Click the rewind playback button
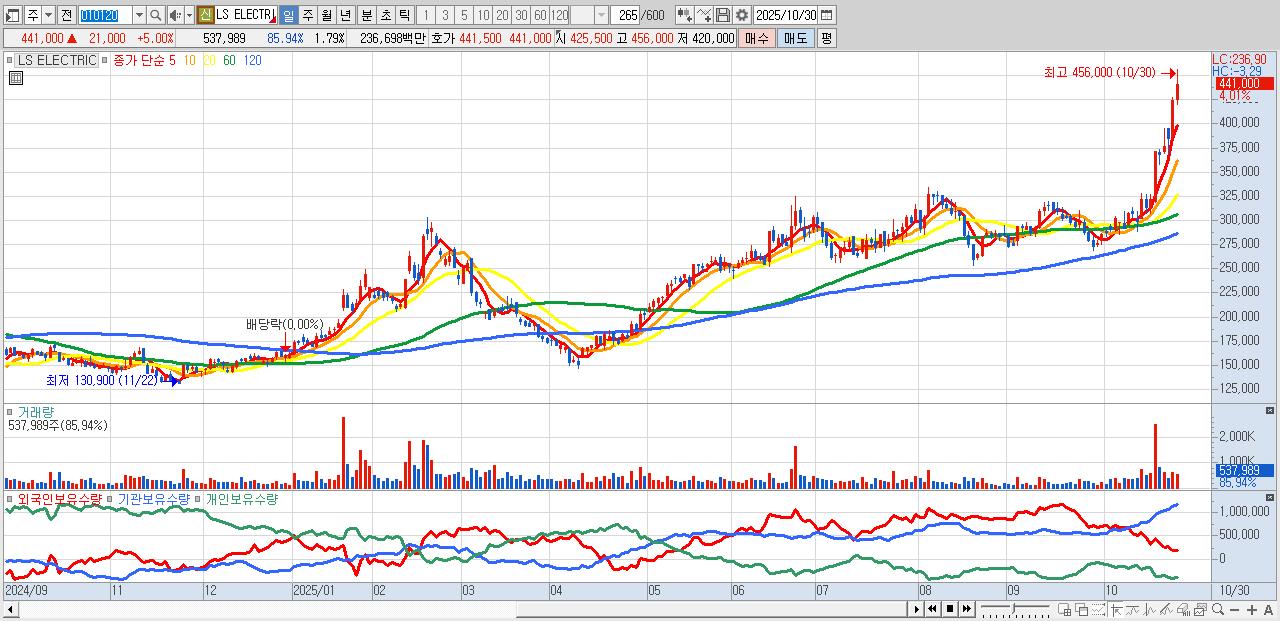The image size is (1280, 621). coord(932,609)
